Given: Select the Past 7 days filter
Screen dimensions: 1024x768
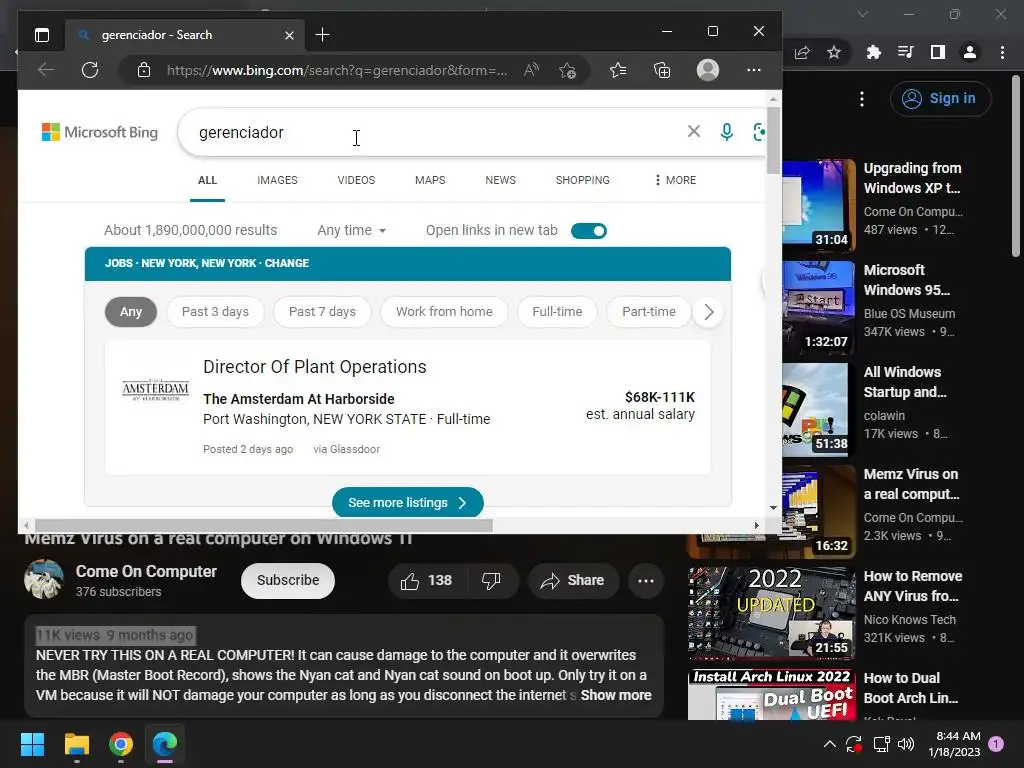Looking at the screenshot, I should point(322,312).
